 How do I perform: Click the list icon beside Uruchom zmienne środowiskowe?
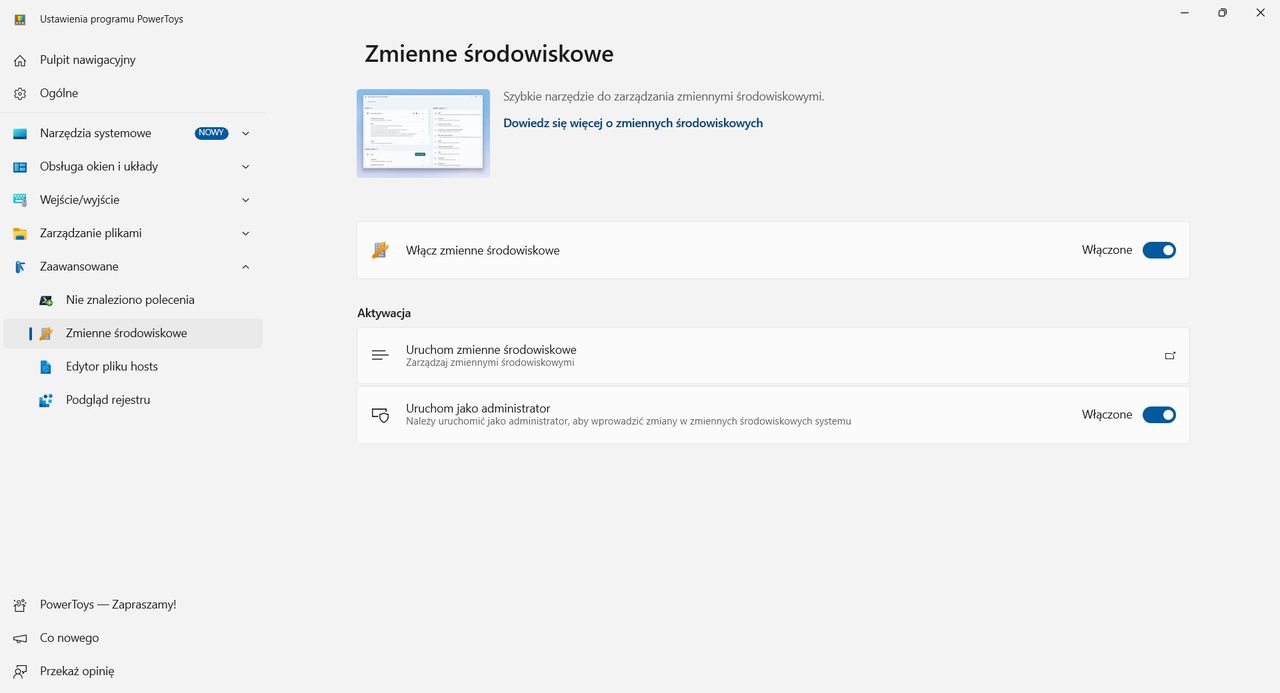click(380, 355)
